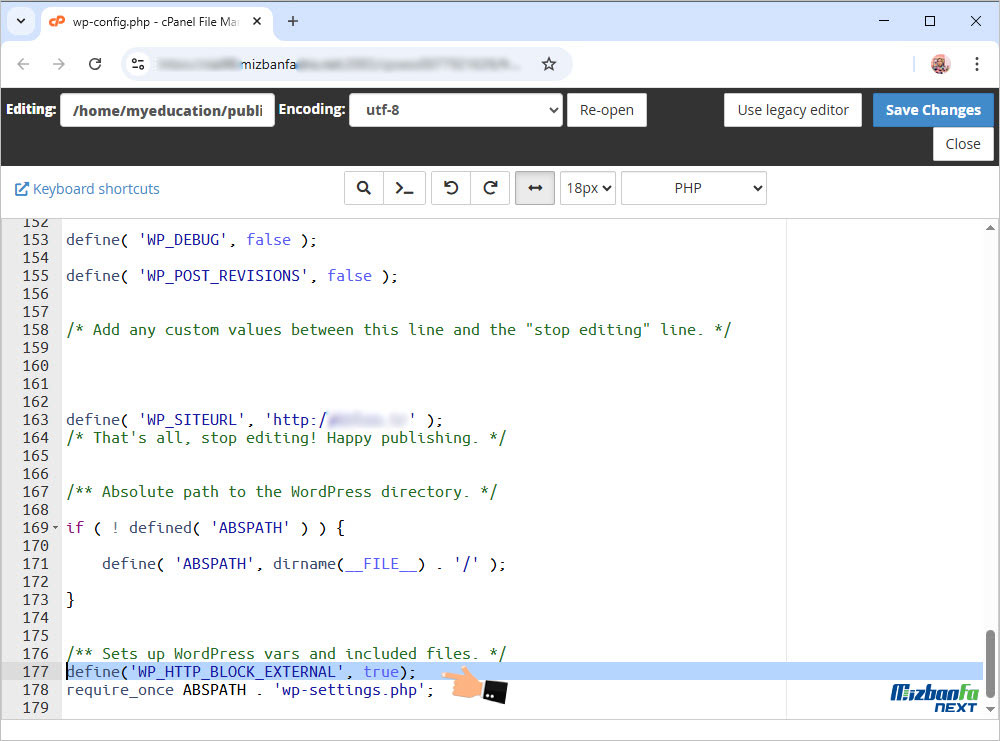Change the PHP language mode dropdown
Image resolution: width=1000 pixels, height=741 pixels.
click(x=693, y=188)
